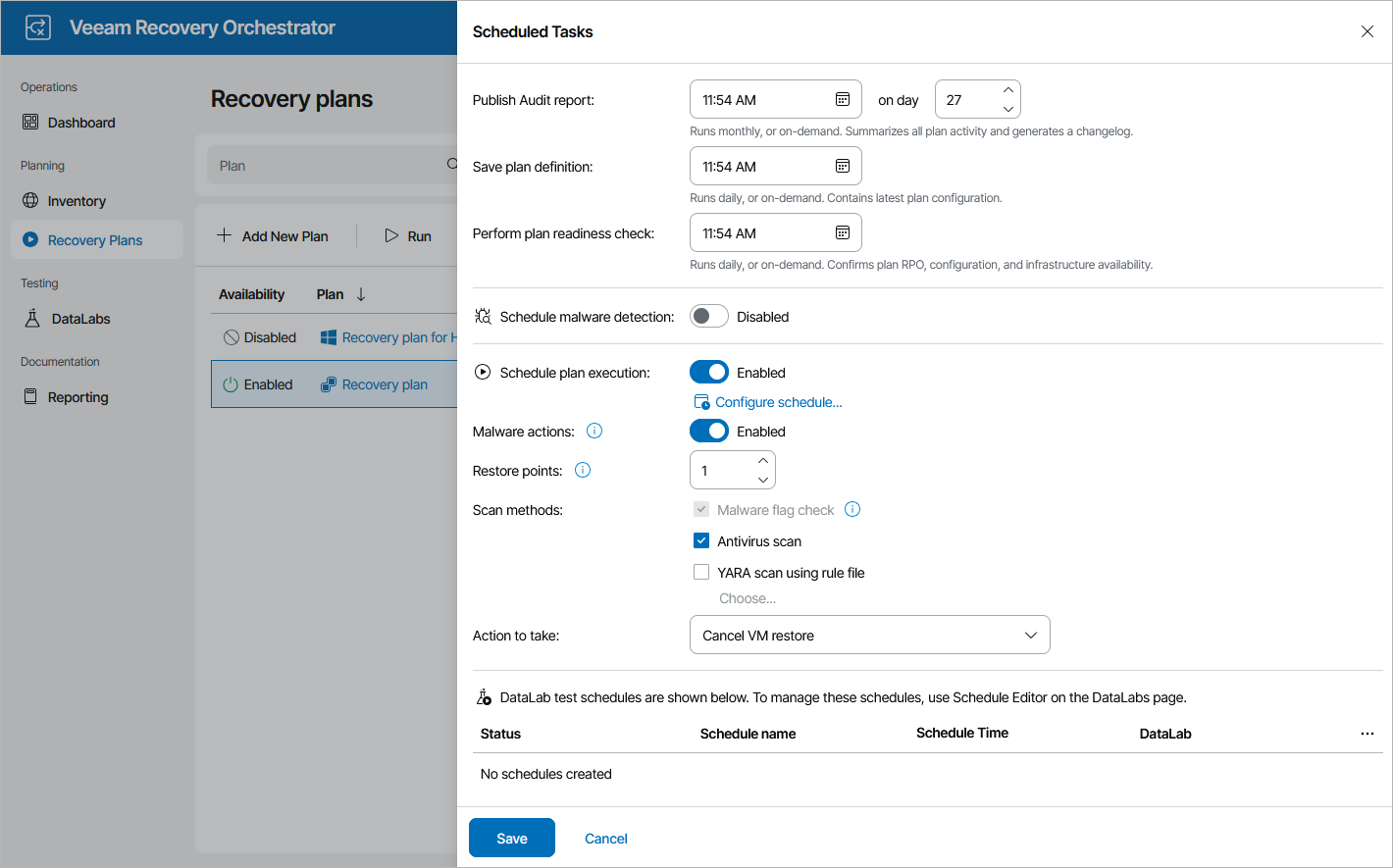1393x868 pixels.
Task: Click the Configure schedule link
Action: 777,401
